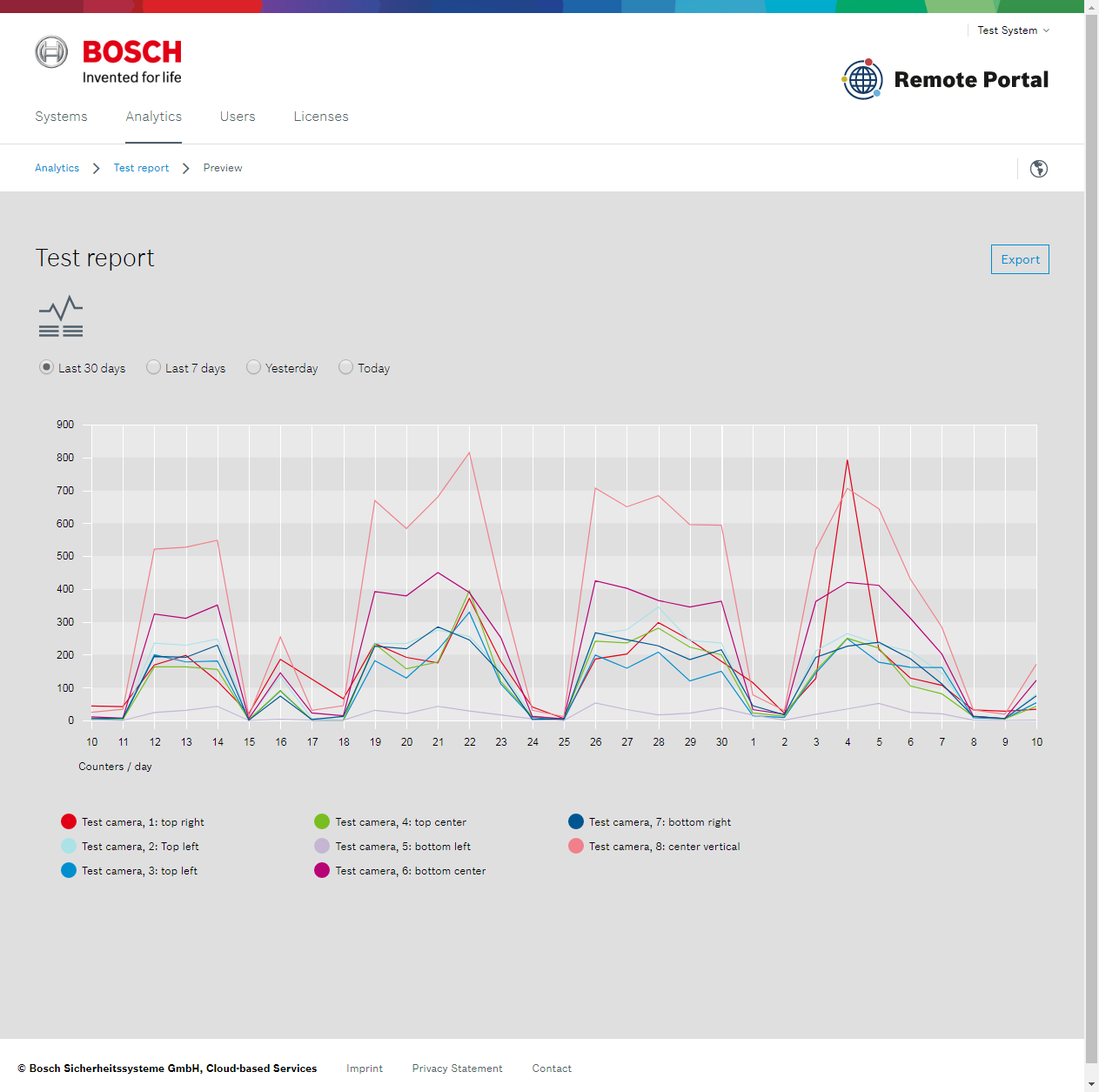Click the breadcrumb arrow after Test report
Image resolution: width=1099 pixels, height=1092 pixels.
point(186,168)
